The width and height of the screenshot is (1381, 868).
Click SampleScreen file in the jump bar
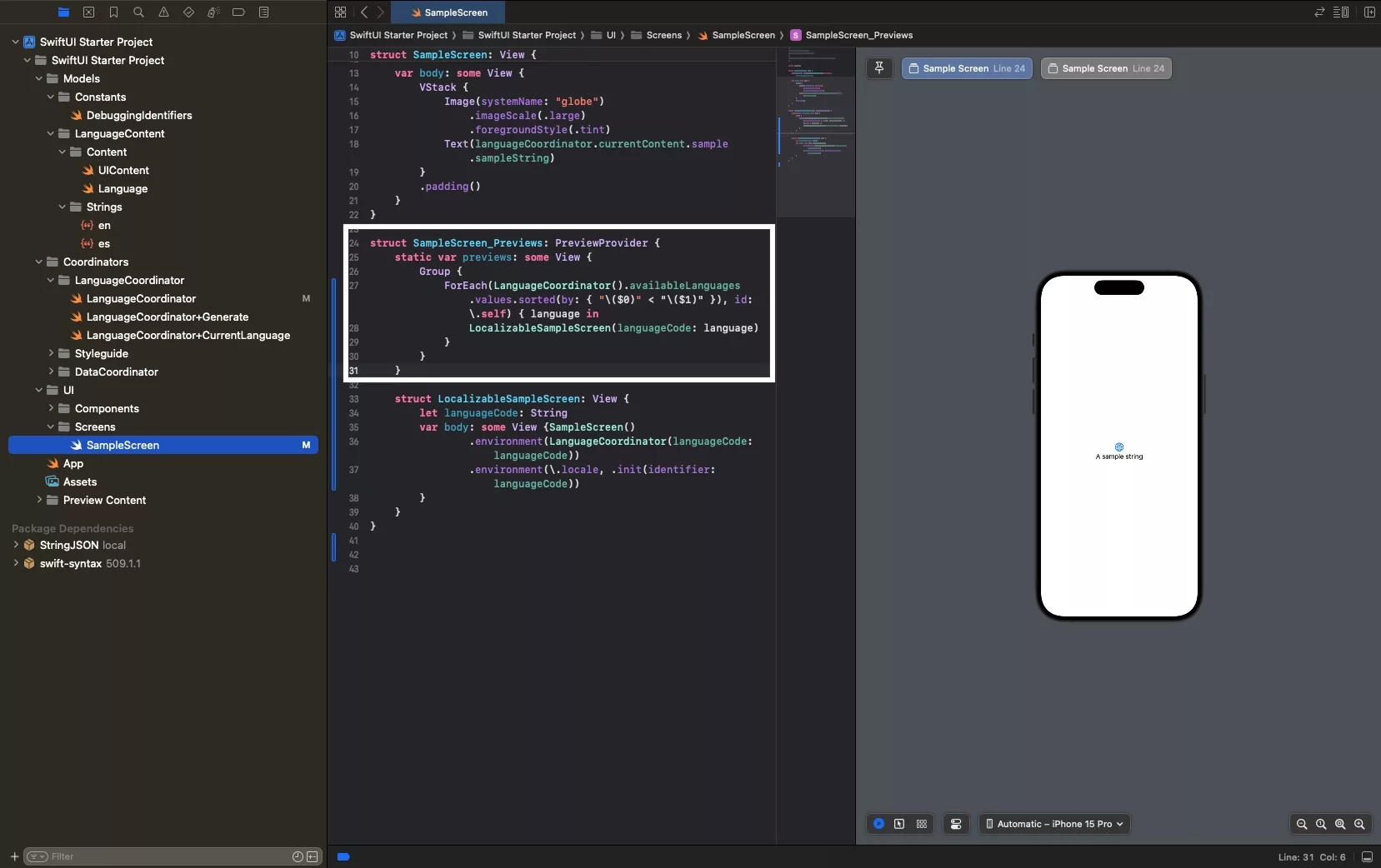point(737,35)
